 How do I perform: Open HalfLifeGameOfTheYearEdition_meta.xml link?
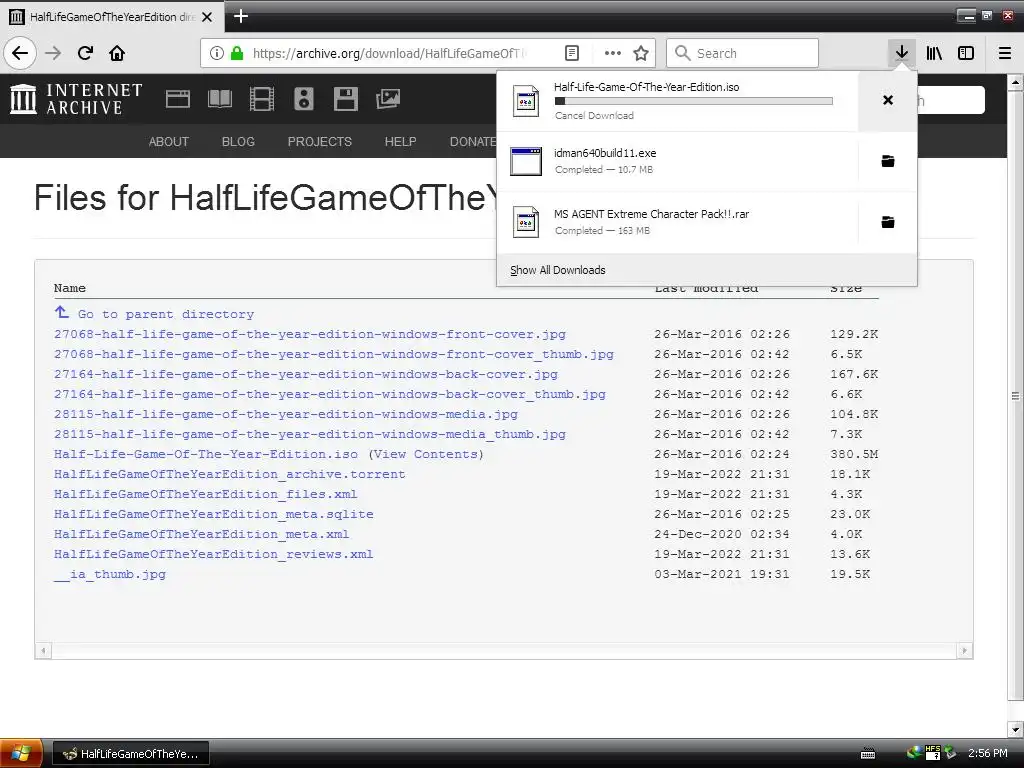coord(202,534)
